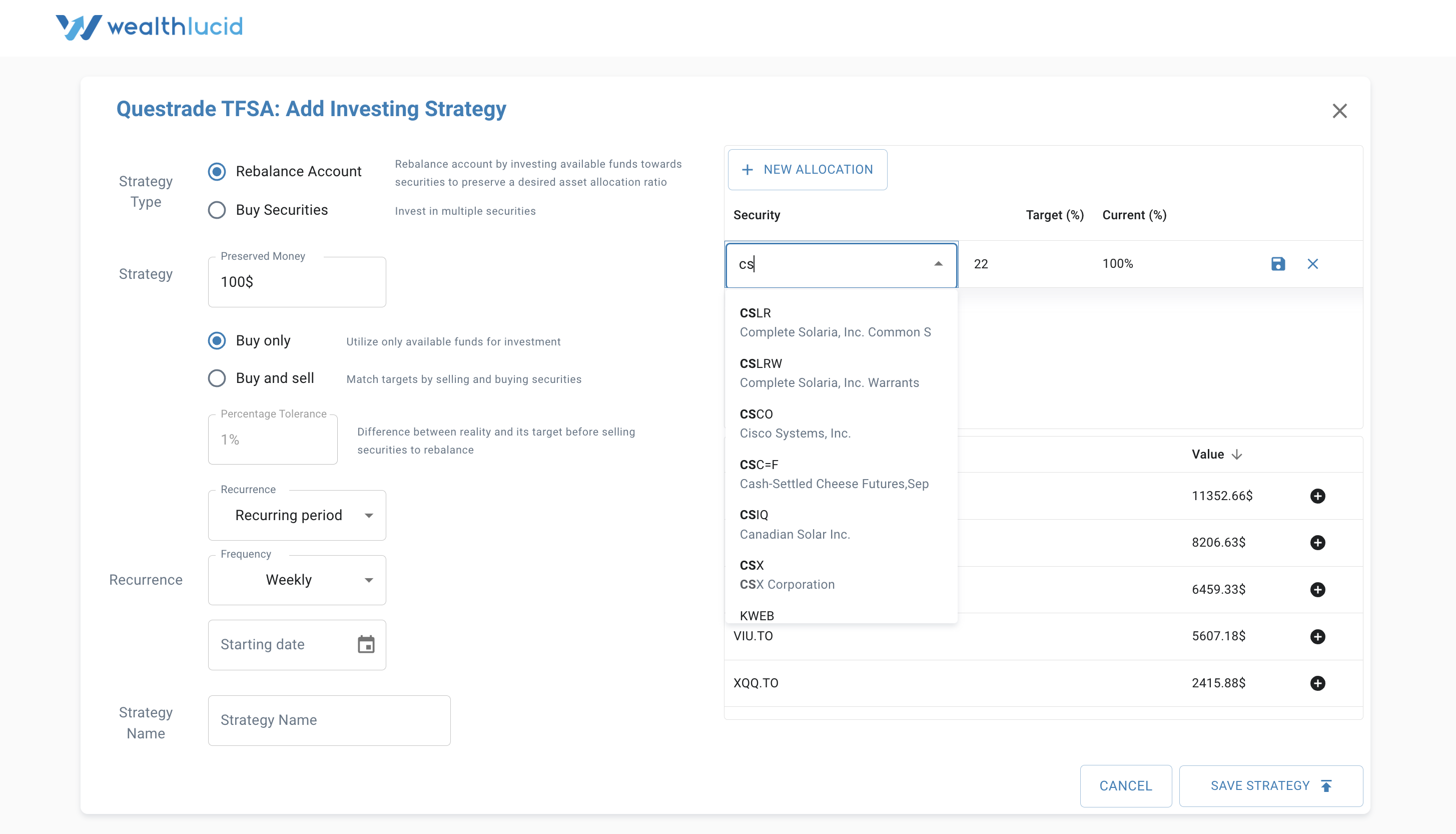The height and width of the screenshot is (834, 1456).
Task: Click the Value column header
Action: pyautogui.click(x=1208, y=454)
